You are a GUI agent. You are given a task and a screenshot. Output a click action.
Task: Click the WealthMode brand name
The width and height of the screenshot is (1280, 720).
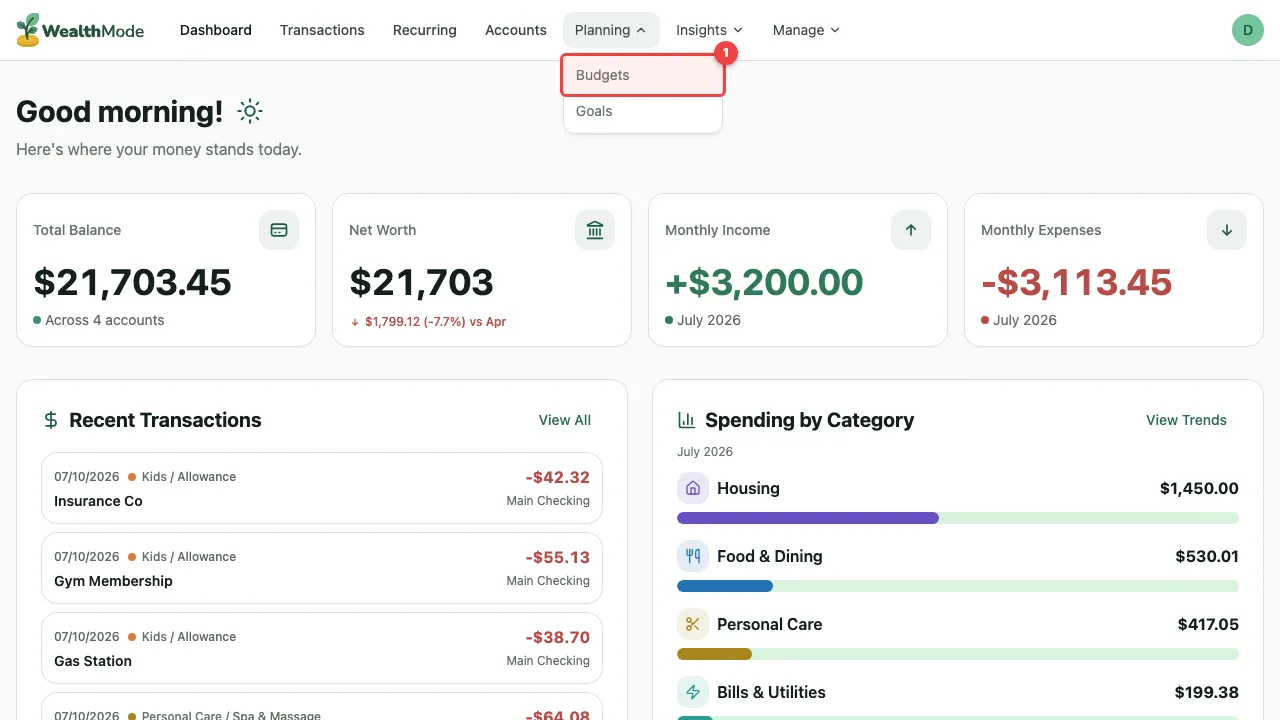(94, 30)
